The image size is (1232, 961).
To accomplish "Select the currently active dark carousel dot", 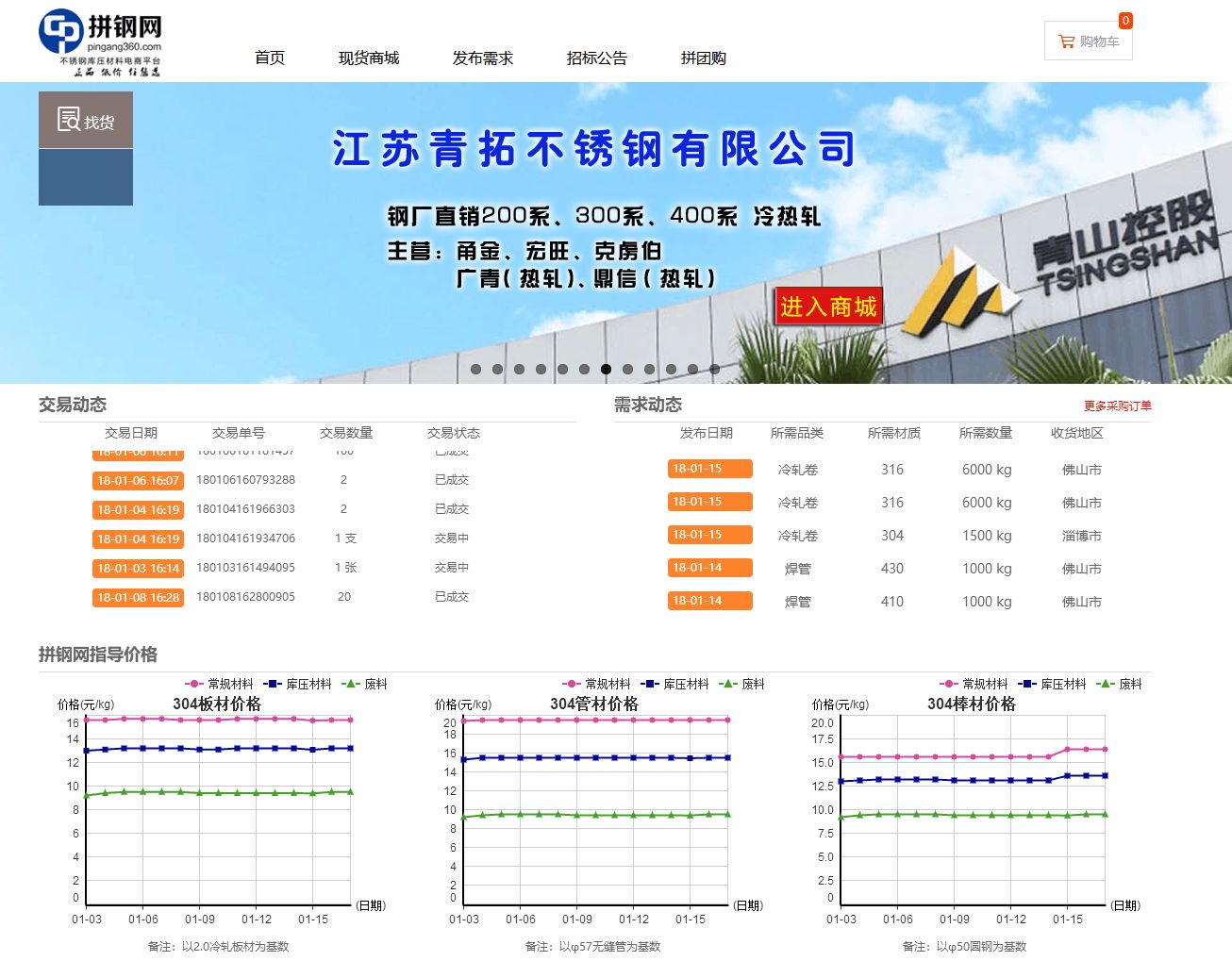I will (606, 370).
